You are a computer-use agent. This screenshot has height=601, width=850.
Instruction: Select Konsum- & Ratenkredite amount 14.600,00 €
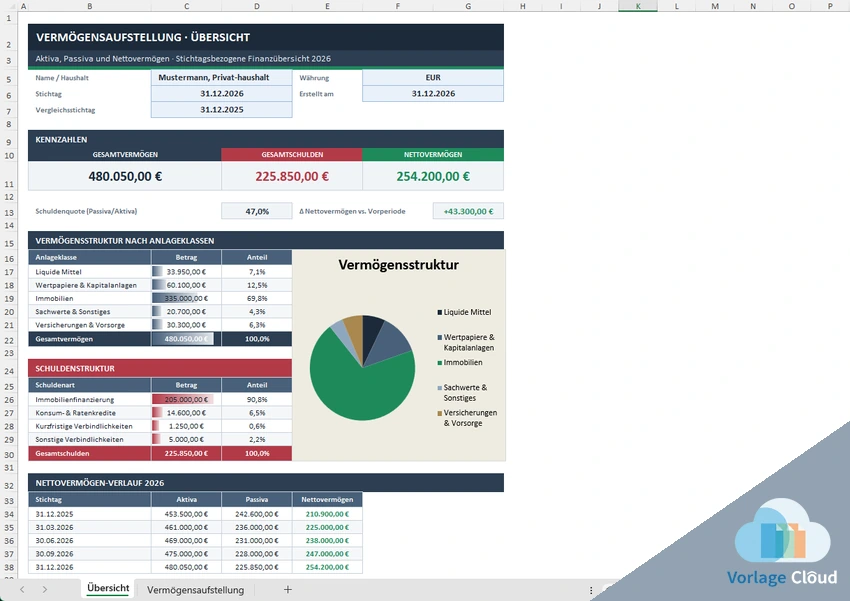coord(186,412)
